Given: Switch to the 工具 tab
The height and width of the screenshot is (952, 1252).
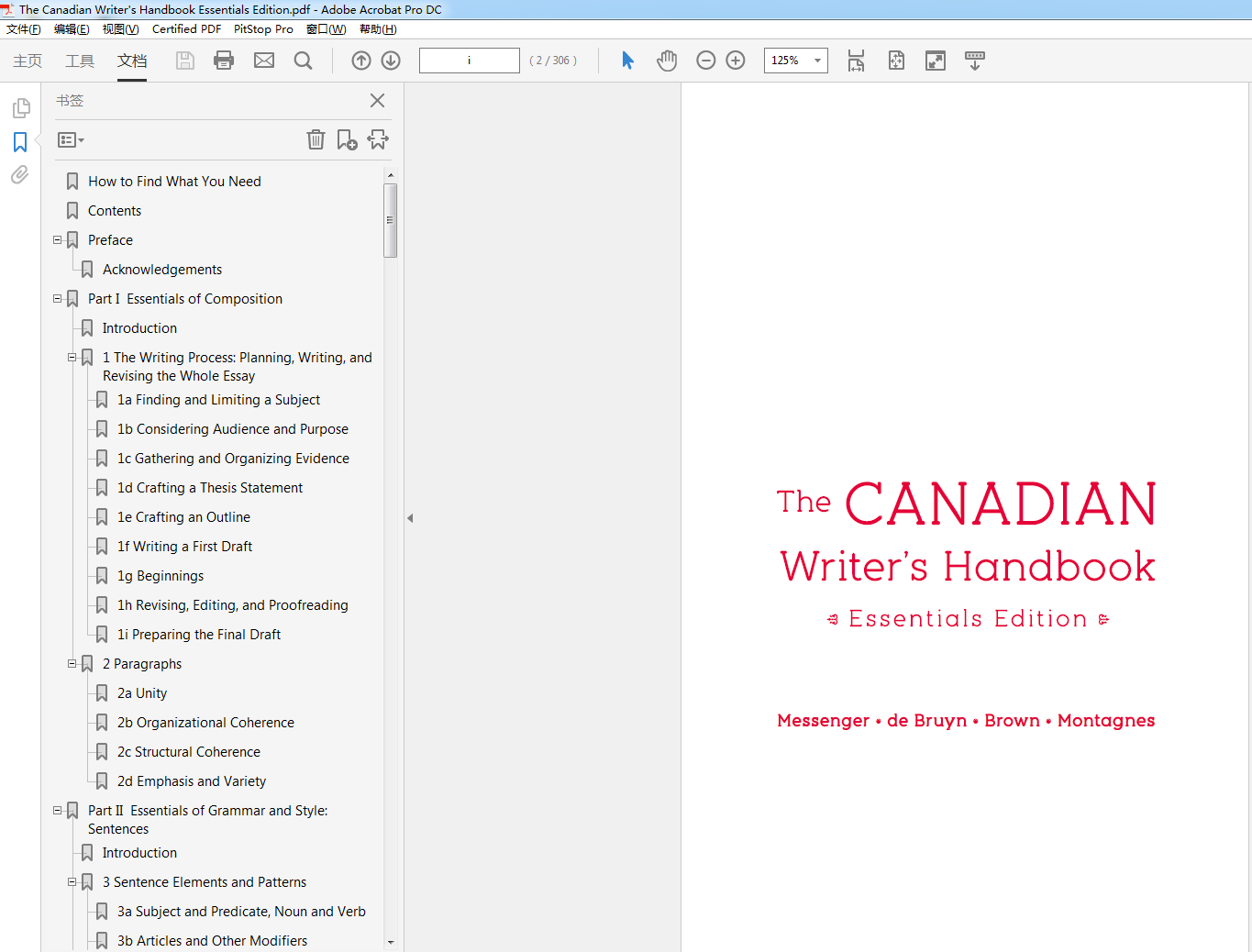Looking at the screenshot, I should [80, 61].
